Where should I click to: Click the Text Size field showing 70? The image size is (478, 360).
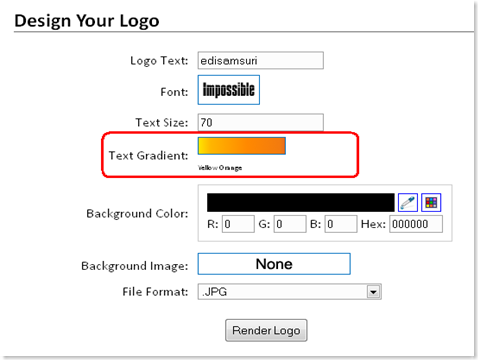coord(260,122)
